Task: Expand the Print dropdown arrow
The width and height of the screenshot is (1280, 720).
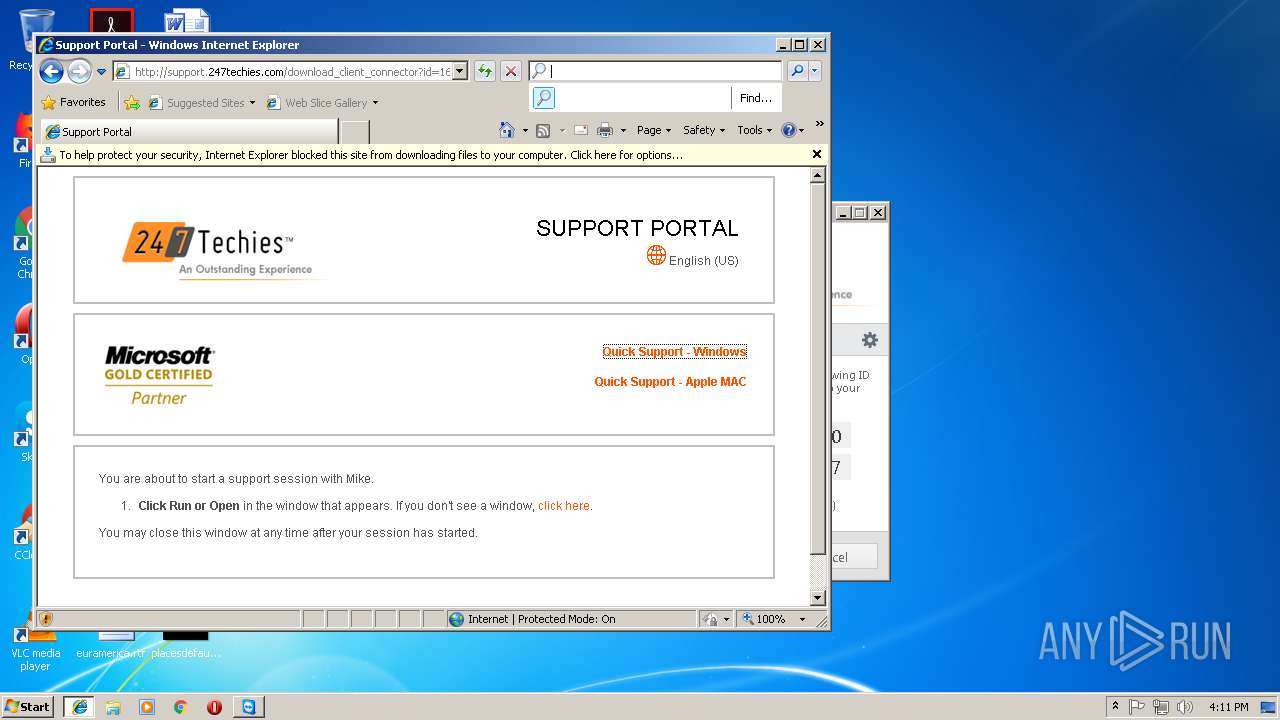Action: (623, 130)
